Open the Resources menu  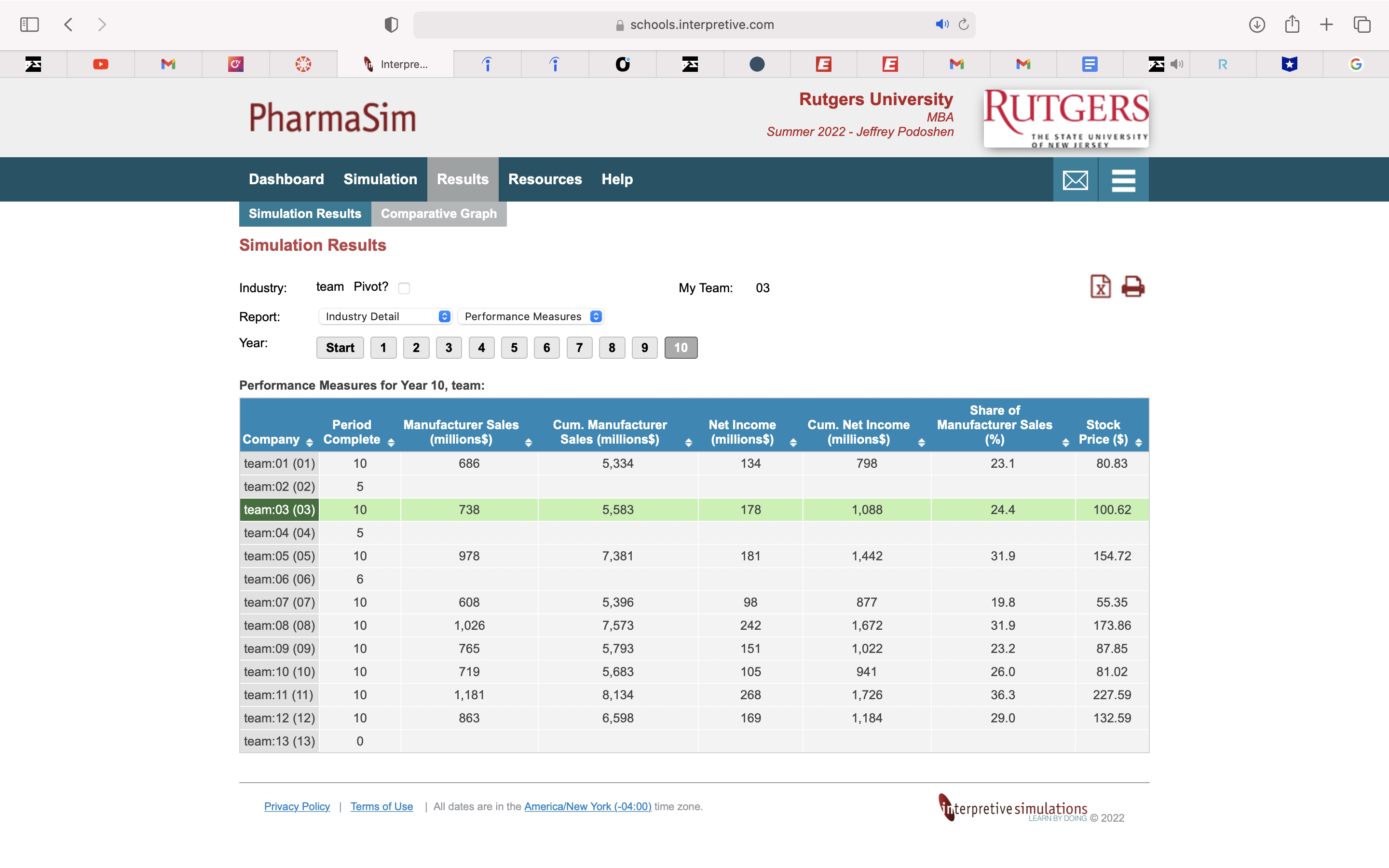click(x=545, y=179)
